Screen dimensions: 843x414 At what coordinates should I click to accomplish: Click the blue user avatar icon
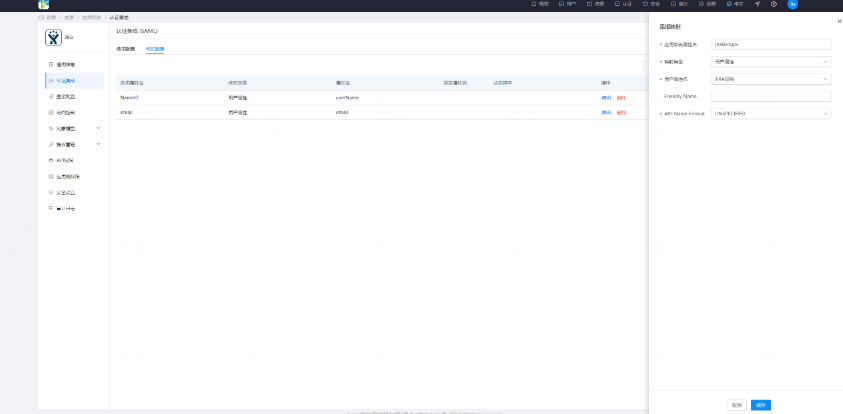click(792, 4)
